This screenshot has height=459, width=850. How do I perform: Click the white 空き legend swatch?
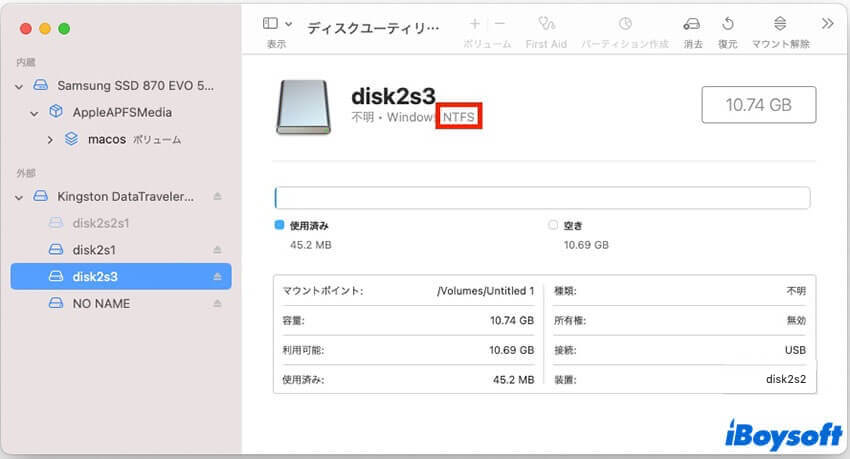(x=552, y=225)
